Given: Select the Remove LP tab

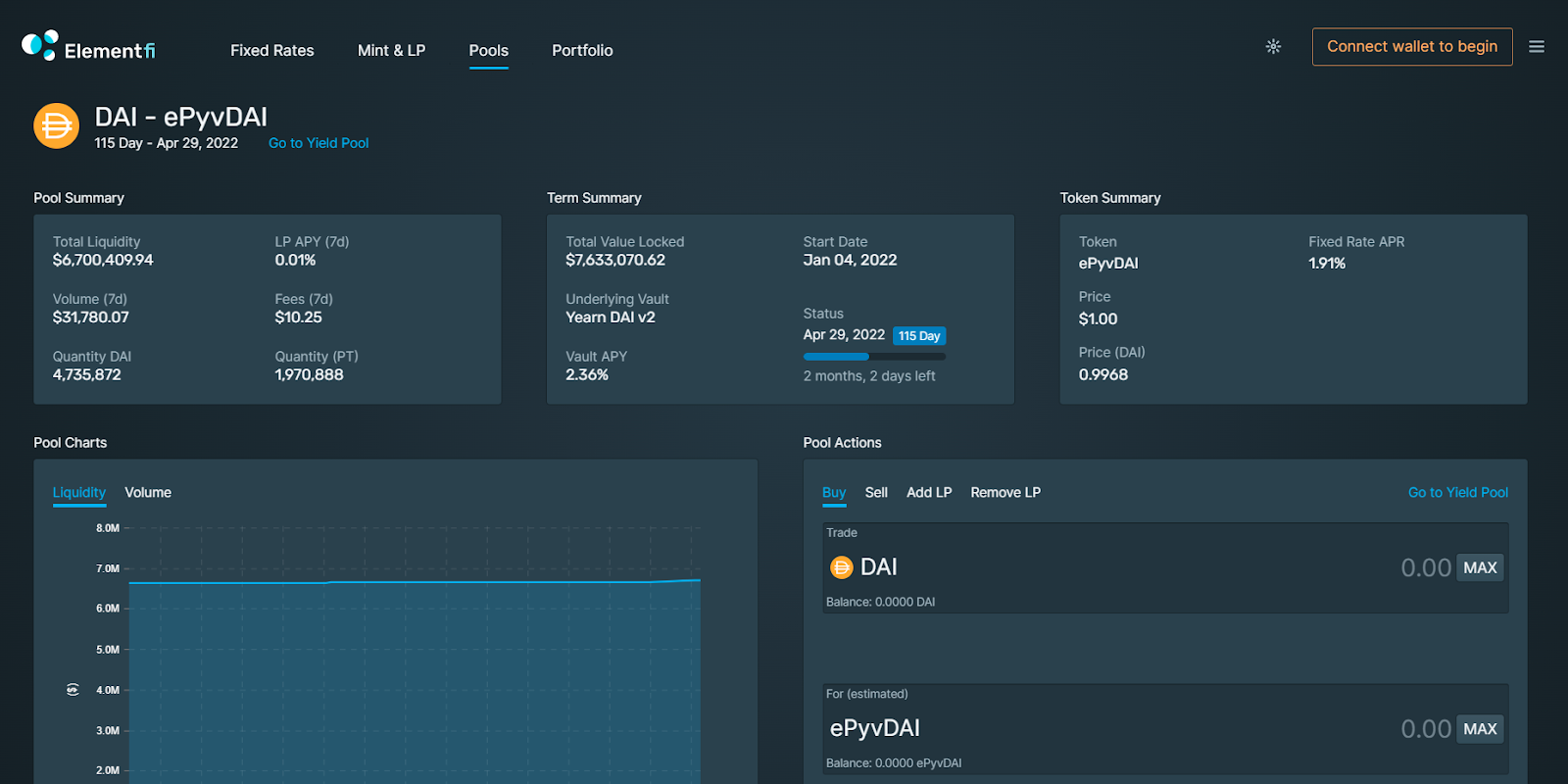Looking at the screenshot, I should pyautogui.click(x=1005, y=492).
